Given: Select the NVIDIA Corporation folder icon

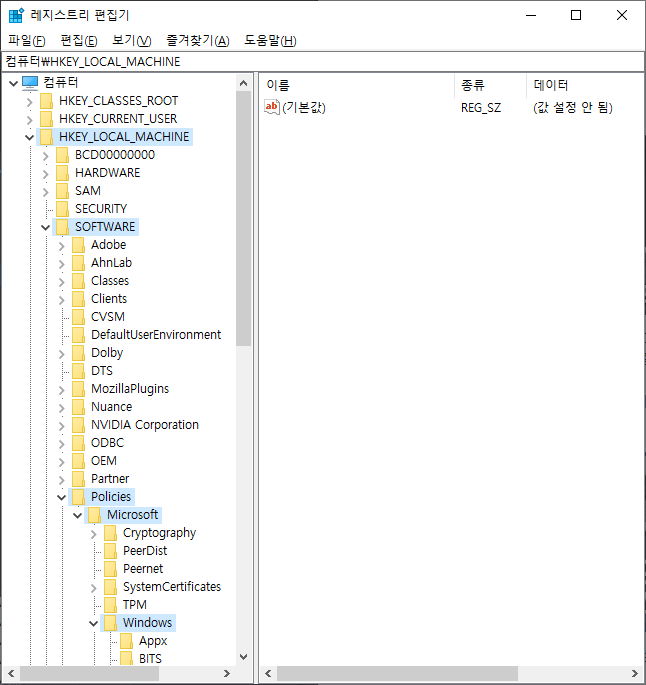Looking at the screenshot, I should tap(78, 425).
